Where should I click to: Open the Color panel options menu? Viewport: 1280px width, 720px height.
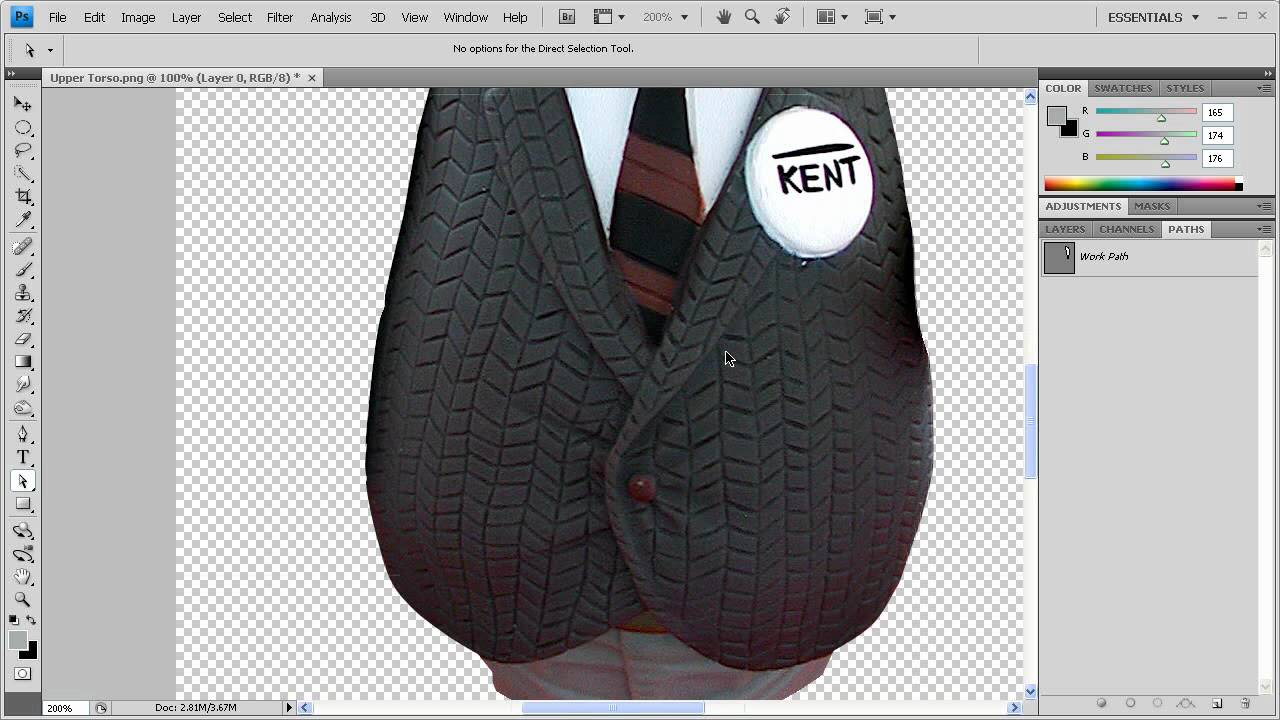click(x=1265, y=89)
